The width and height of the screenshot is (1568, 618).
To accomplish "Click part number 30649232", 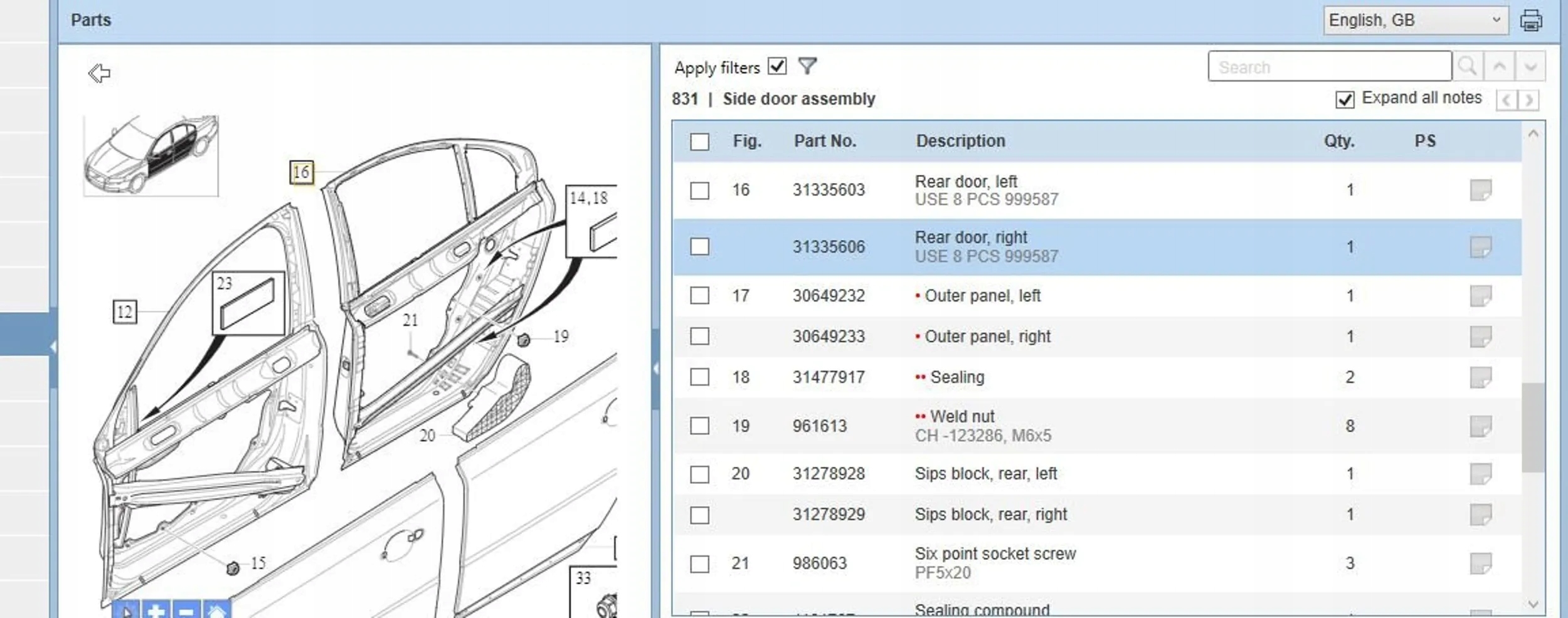I will point(829,296).
